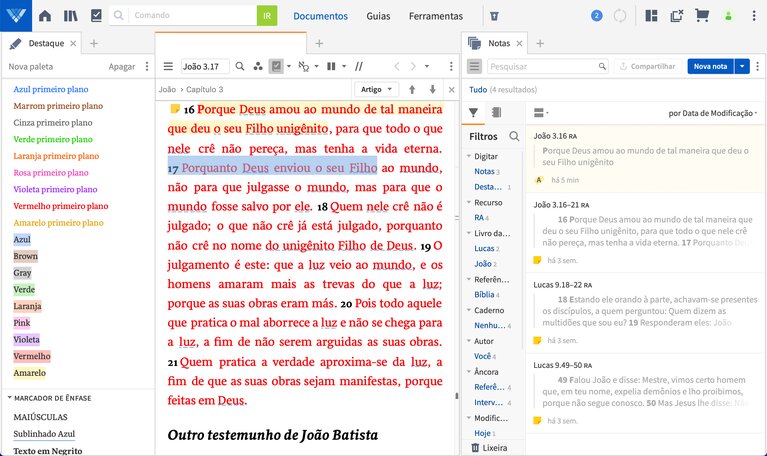
Task: Apply the Pink highlight style
Action: click(22, 322)
